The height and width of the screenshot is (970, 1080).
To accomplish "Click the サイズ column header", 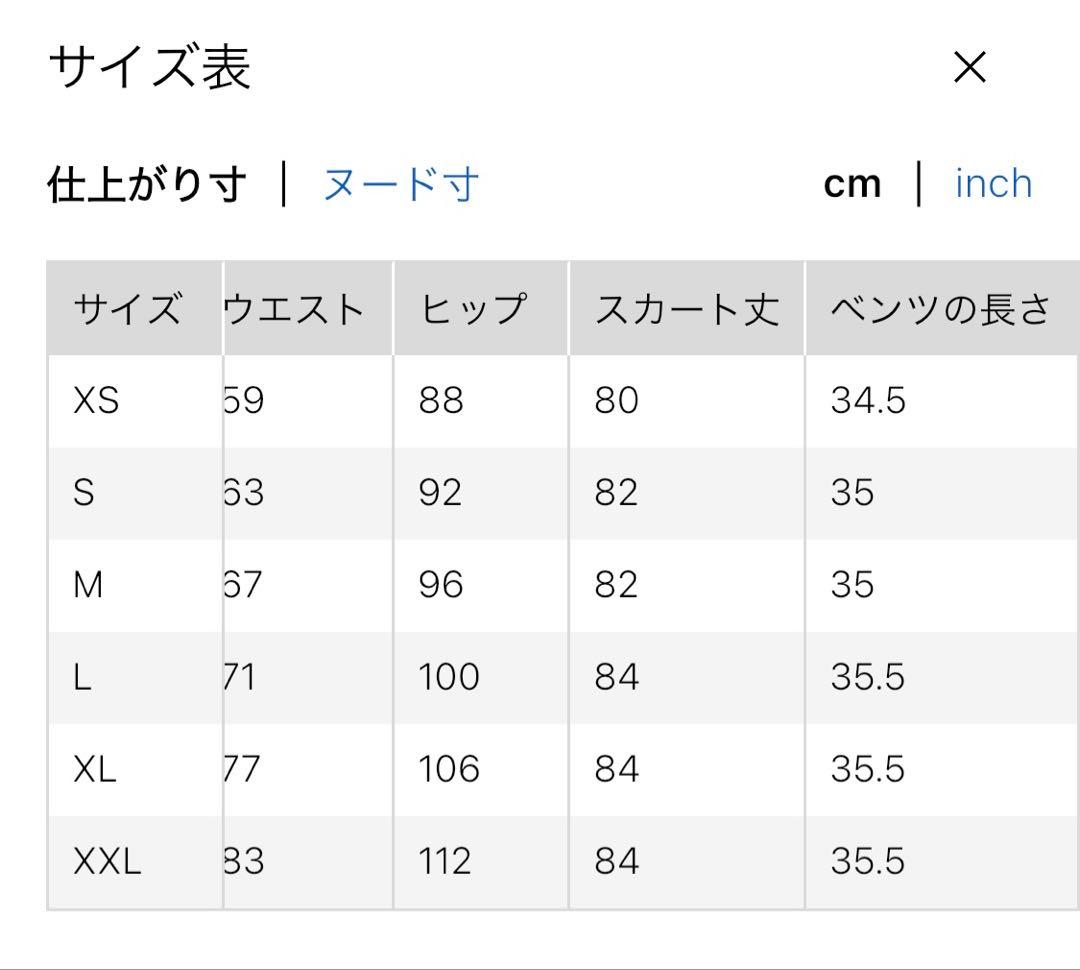I will [128, 309].
